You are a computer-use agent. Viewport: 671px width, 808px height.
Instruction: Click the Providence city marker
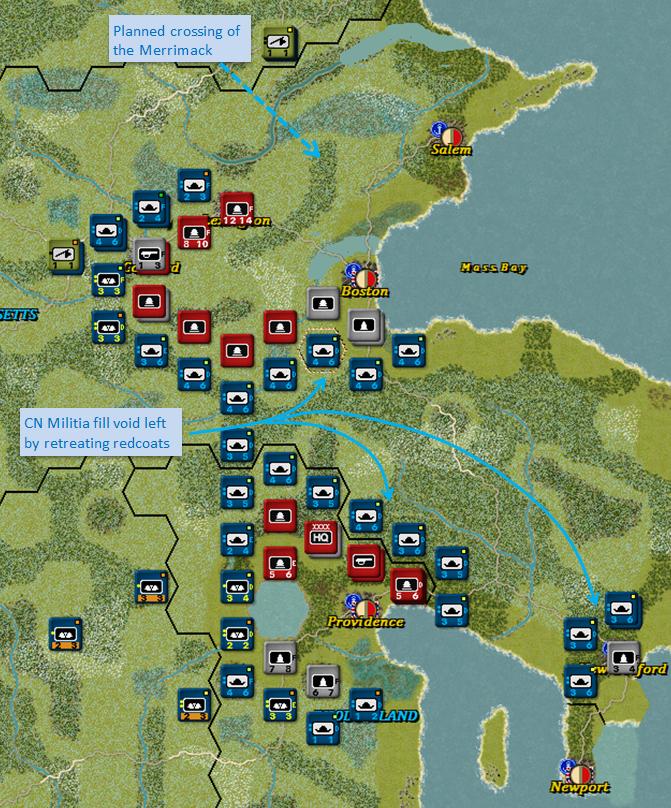365,609
